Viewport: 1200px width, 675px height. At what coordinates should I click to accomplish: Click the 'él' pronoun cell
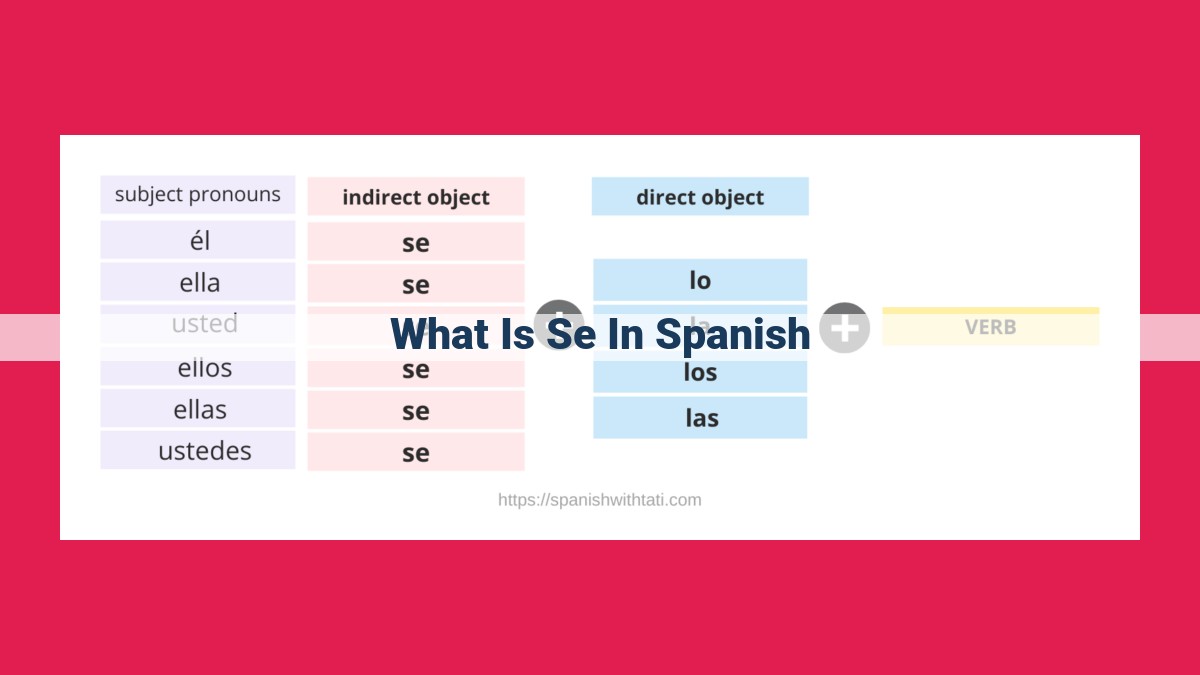(x=198, y=240)
